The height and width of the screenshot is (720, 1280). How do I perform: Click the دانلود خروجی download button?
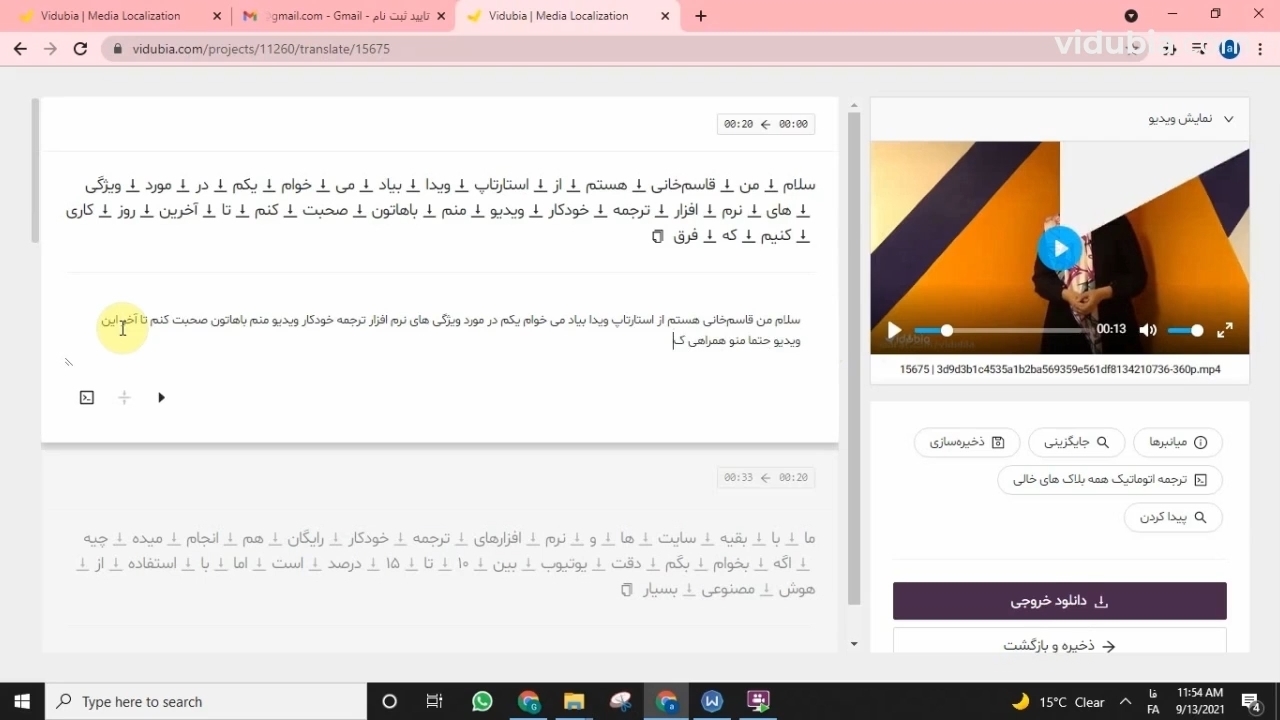coord(1059,601)
